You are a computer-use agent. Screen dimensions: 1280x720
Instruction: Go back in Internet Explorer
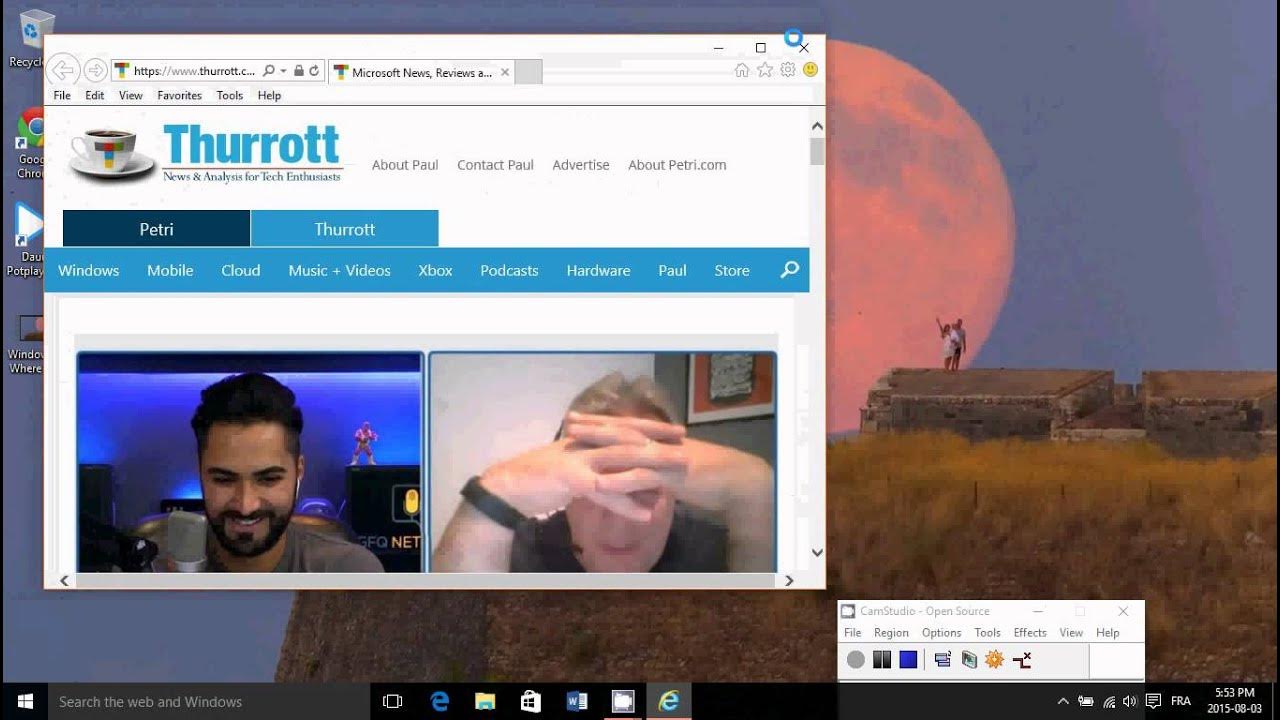pos(62,70)
